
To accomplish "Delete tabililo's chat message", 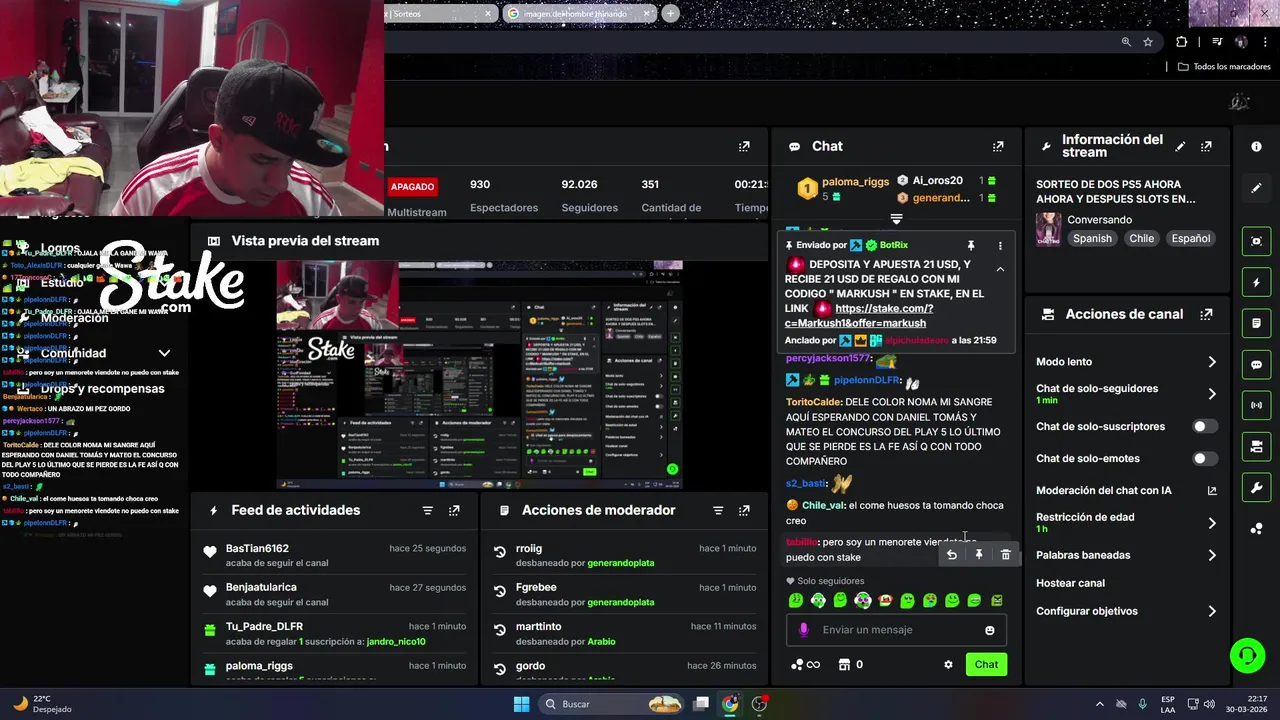I will [1006, 555].
